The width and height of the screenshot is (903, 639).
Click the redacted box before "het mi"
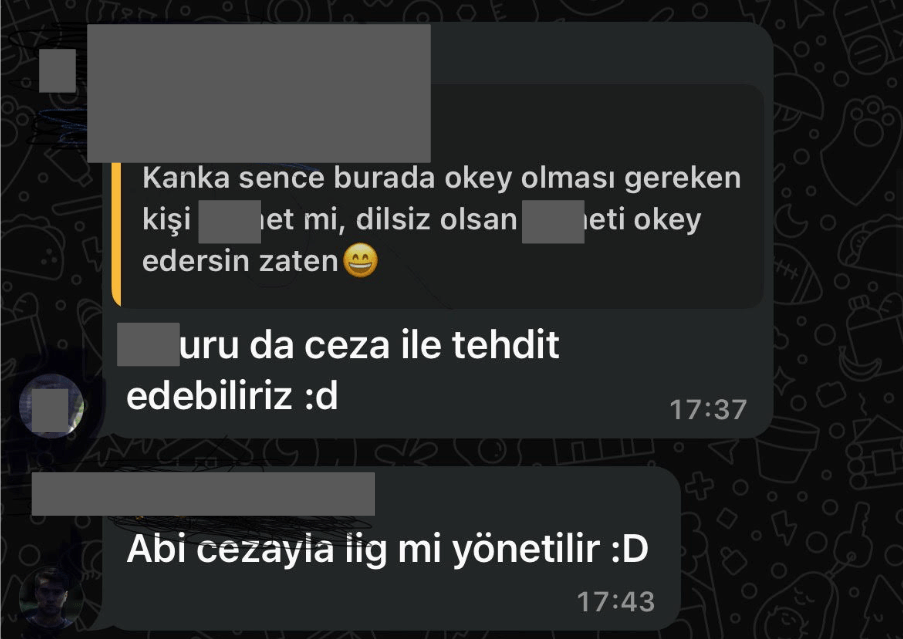[229, 222]
